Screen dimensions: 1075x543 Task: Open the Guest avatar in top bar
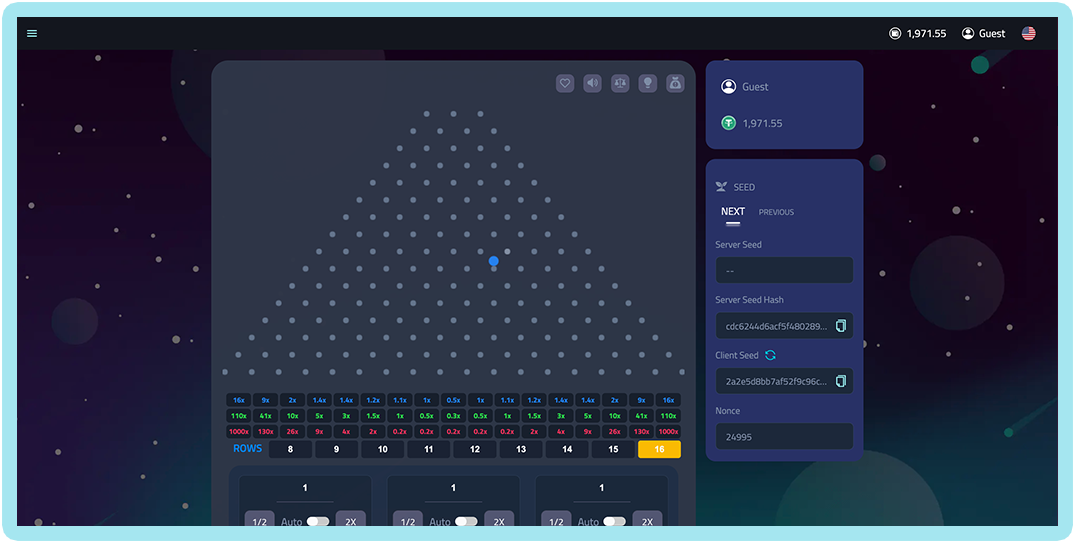click(968, 33)
